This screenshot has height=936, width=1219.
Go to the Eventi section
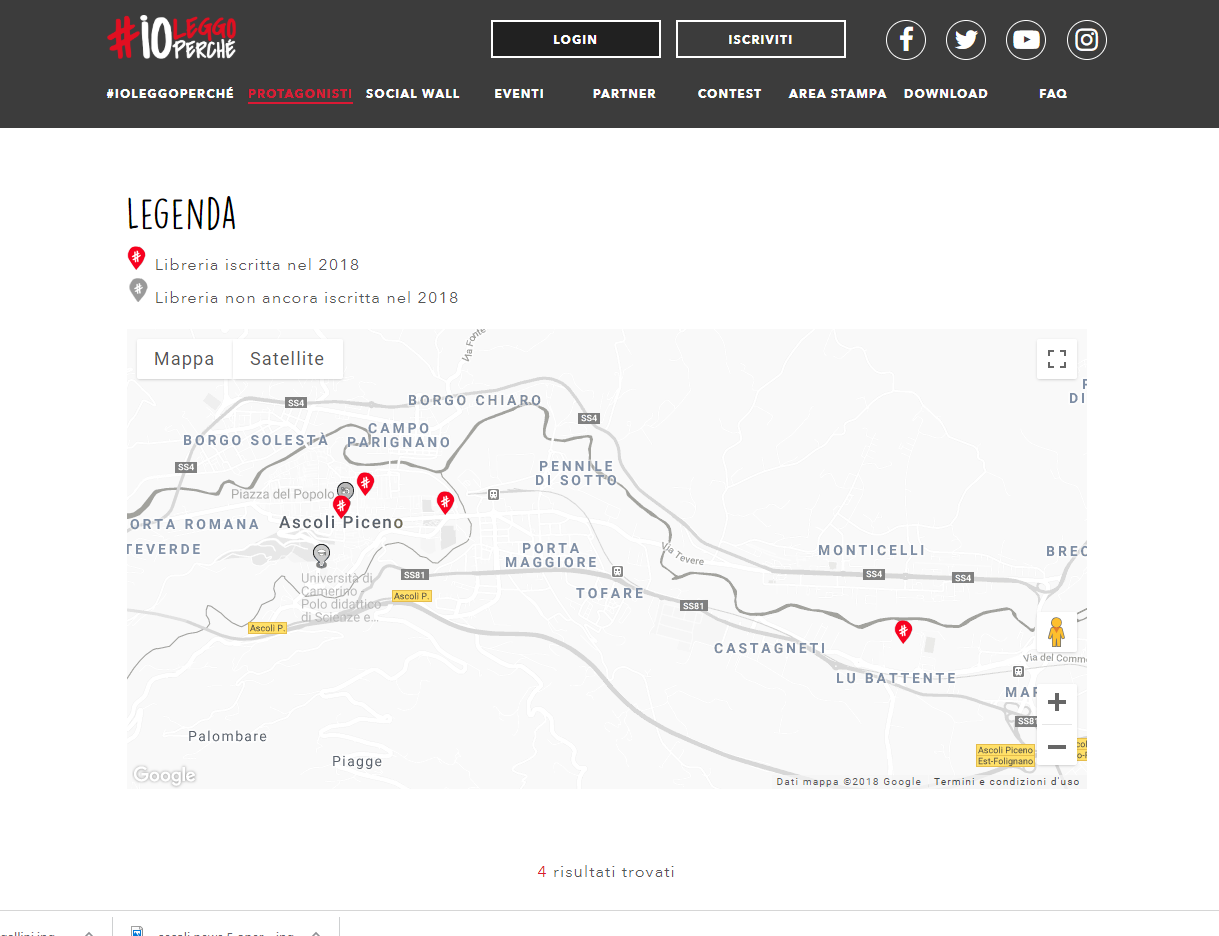pyautogui.click(x=519, y=94)
